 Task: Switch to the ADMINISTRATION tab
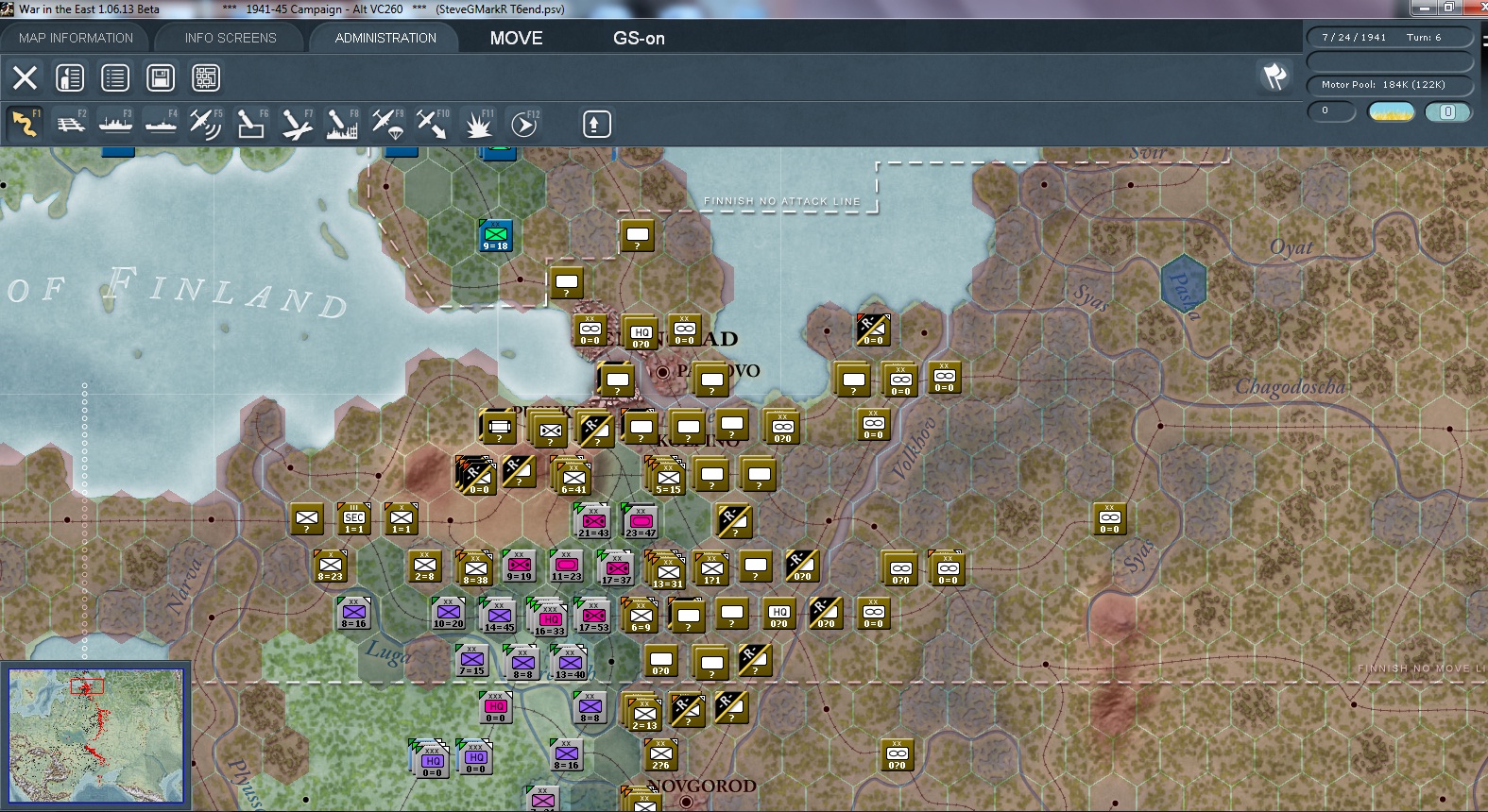tap(385, 38)
